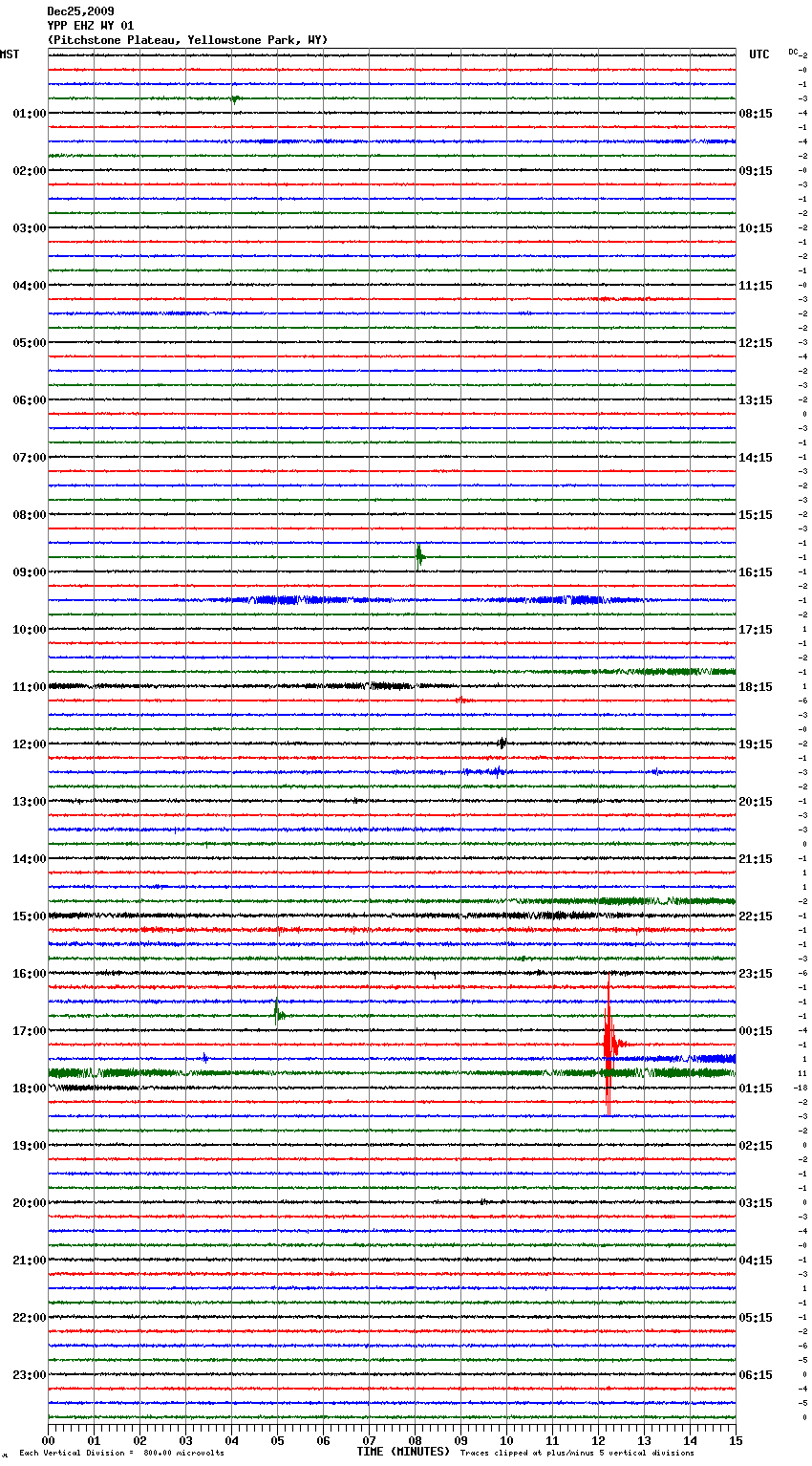Click the station code "YPP EHZ WY 01"

pyautogui.click(x=91, y=26)
